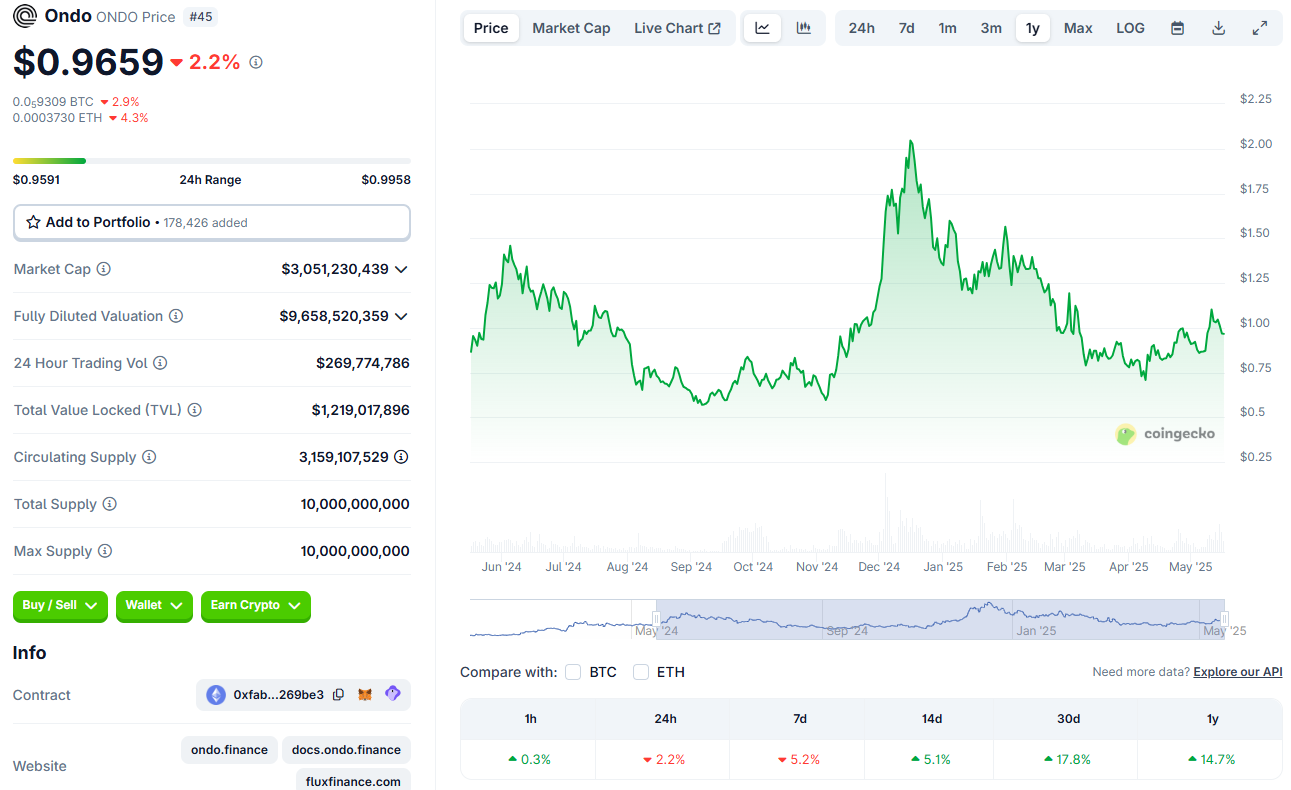Click the #45 rank badge
Viewport: 1291px width, 790px height.
(x=201, y=17)
